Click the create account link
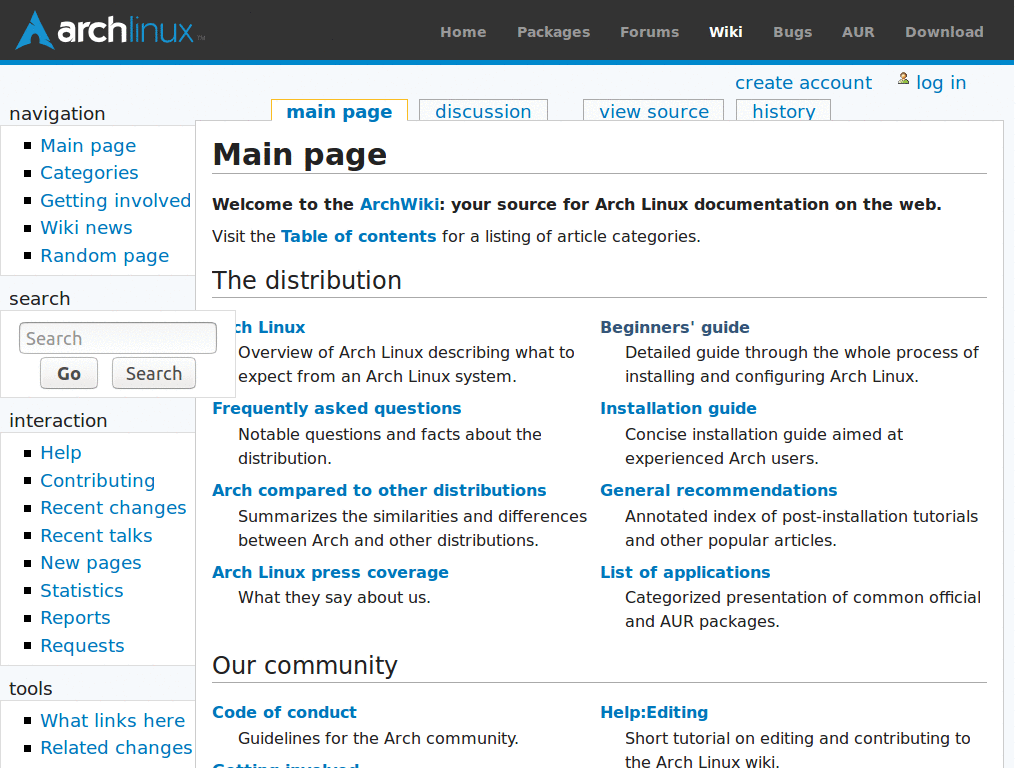 (x=803, y=83)
